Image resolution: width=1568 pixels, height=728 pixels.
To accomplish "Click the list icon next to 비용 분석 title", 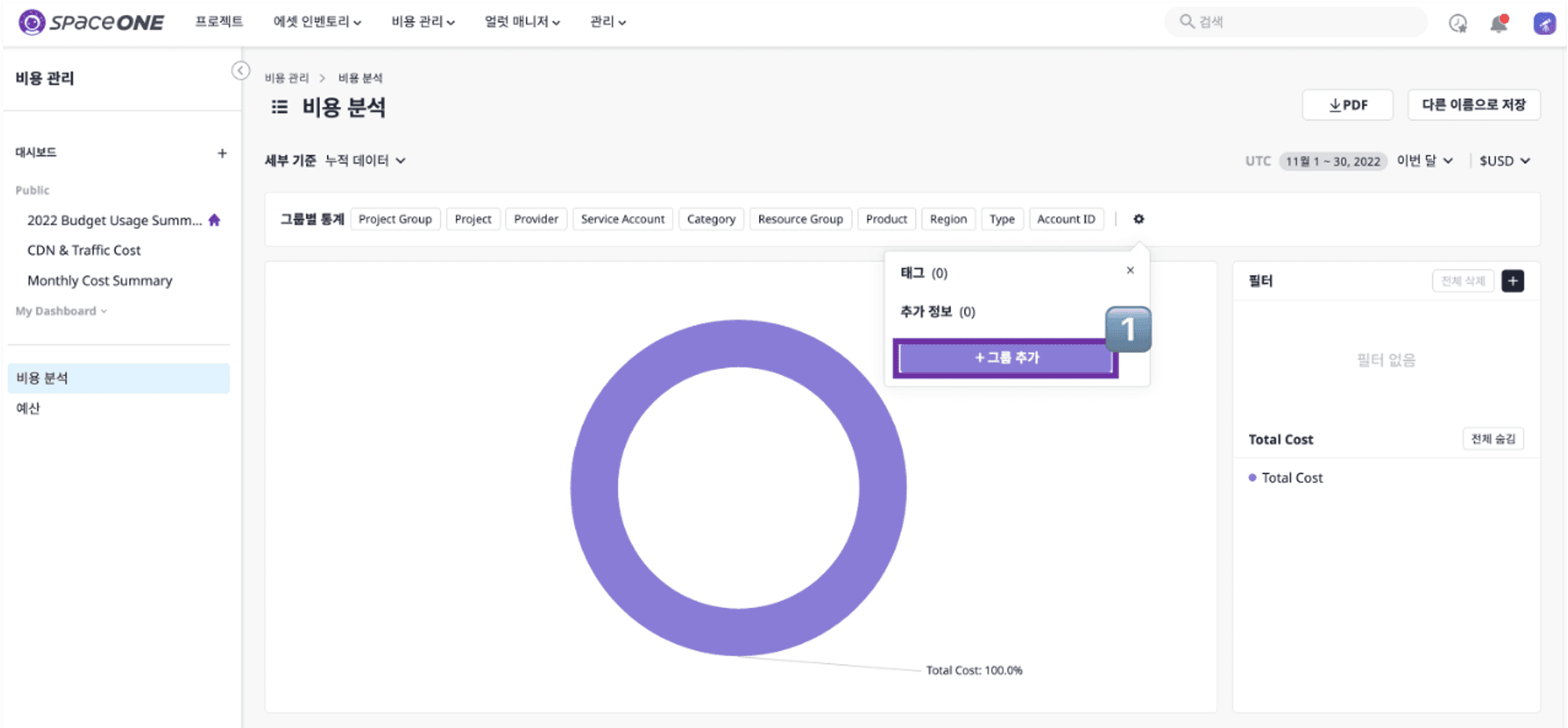I will click(280, 107).
